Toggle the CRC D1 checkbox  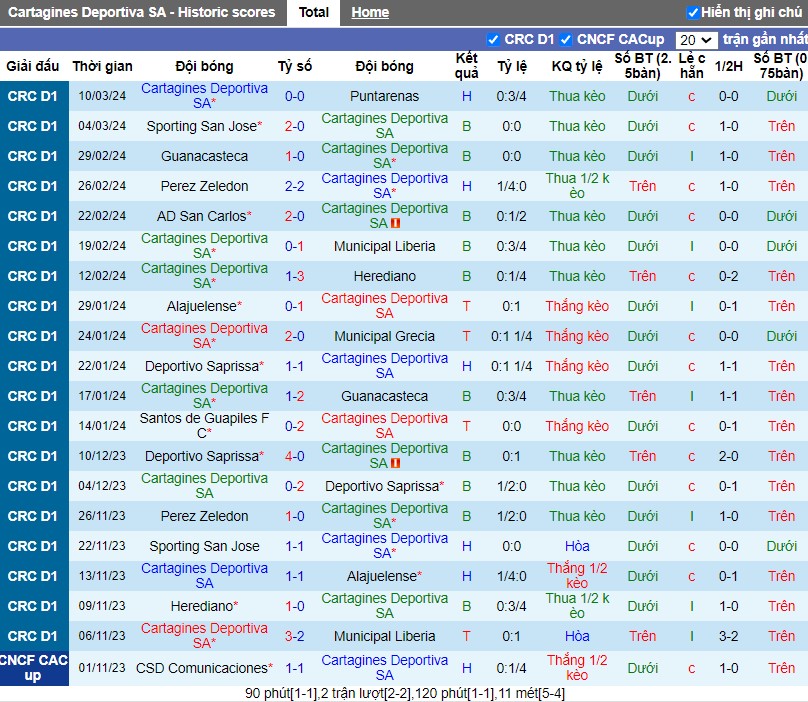[x=493, y=40]
